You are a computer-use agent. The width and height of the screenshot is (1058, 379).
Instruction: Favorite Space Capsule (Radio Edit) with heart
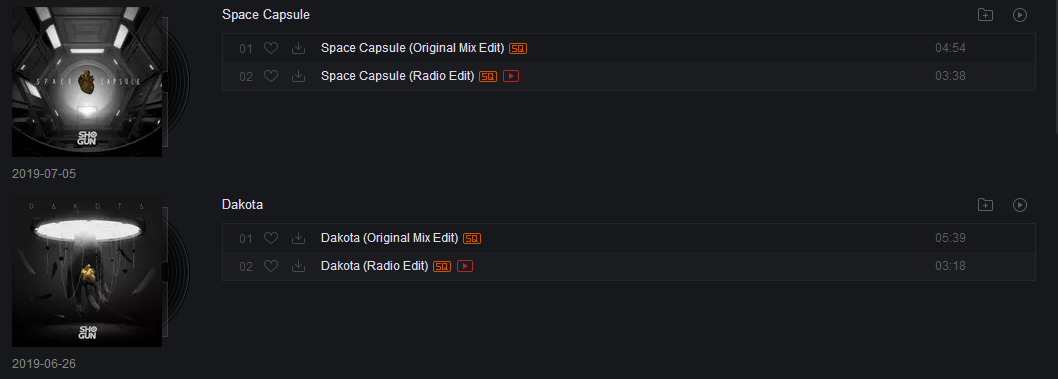pyautogui.click(x=271, y=76)
